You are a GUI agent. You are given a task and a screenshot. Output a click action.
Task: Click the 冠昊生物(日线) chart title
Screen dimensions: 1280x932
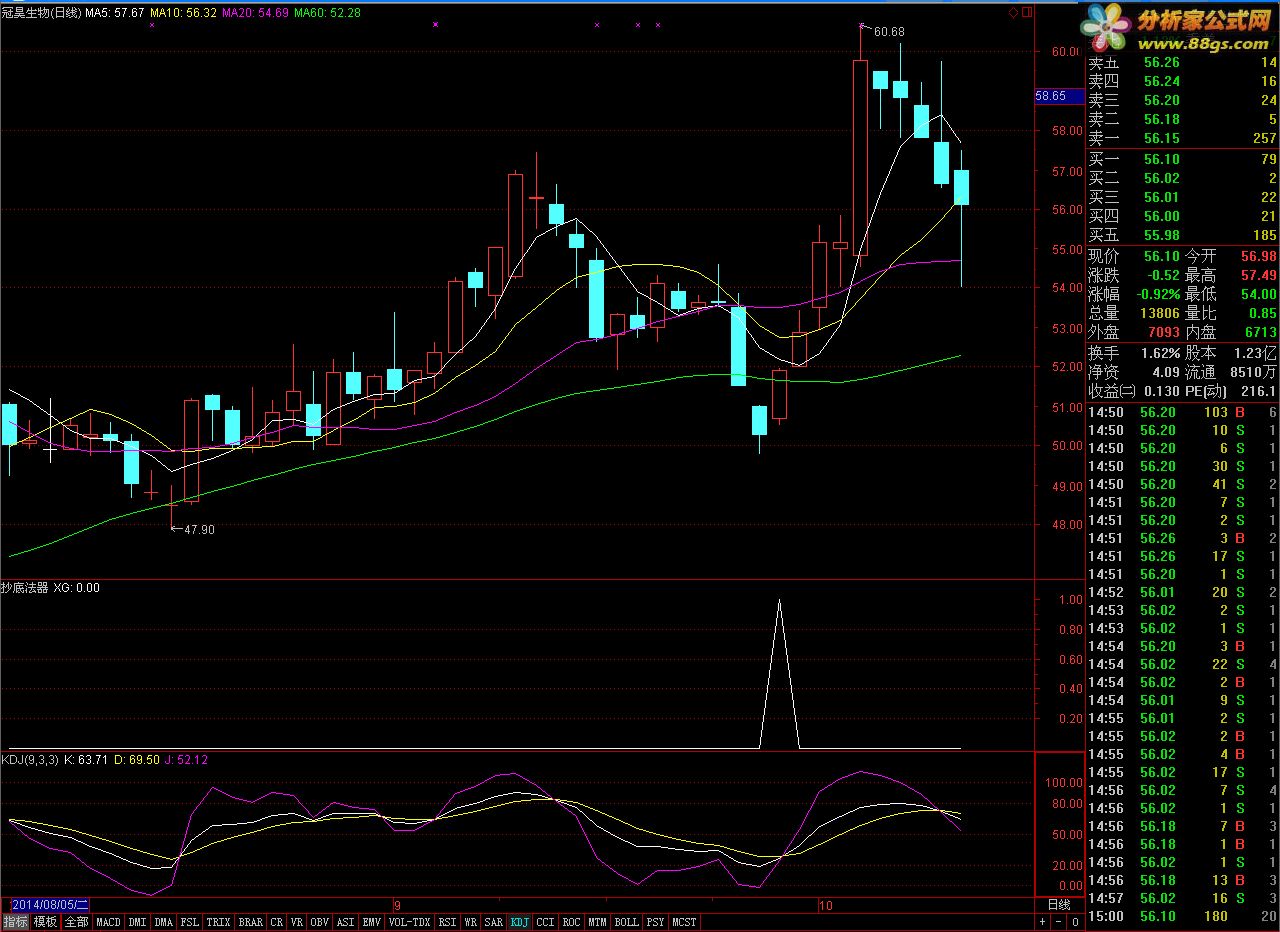click(40, 13)
